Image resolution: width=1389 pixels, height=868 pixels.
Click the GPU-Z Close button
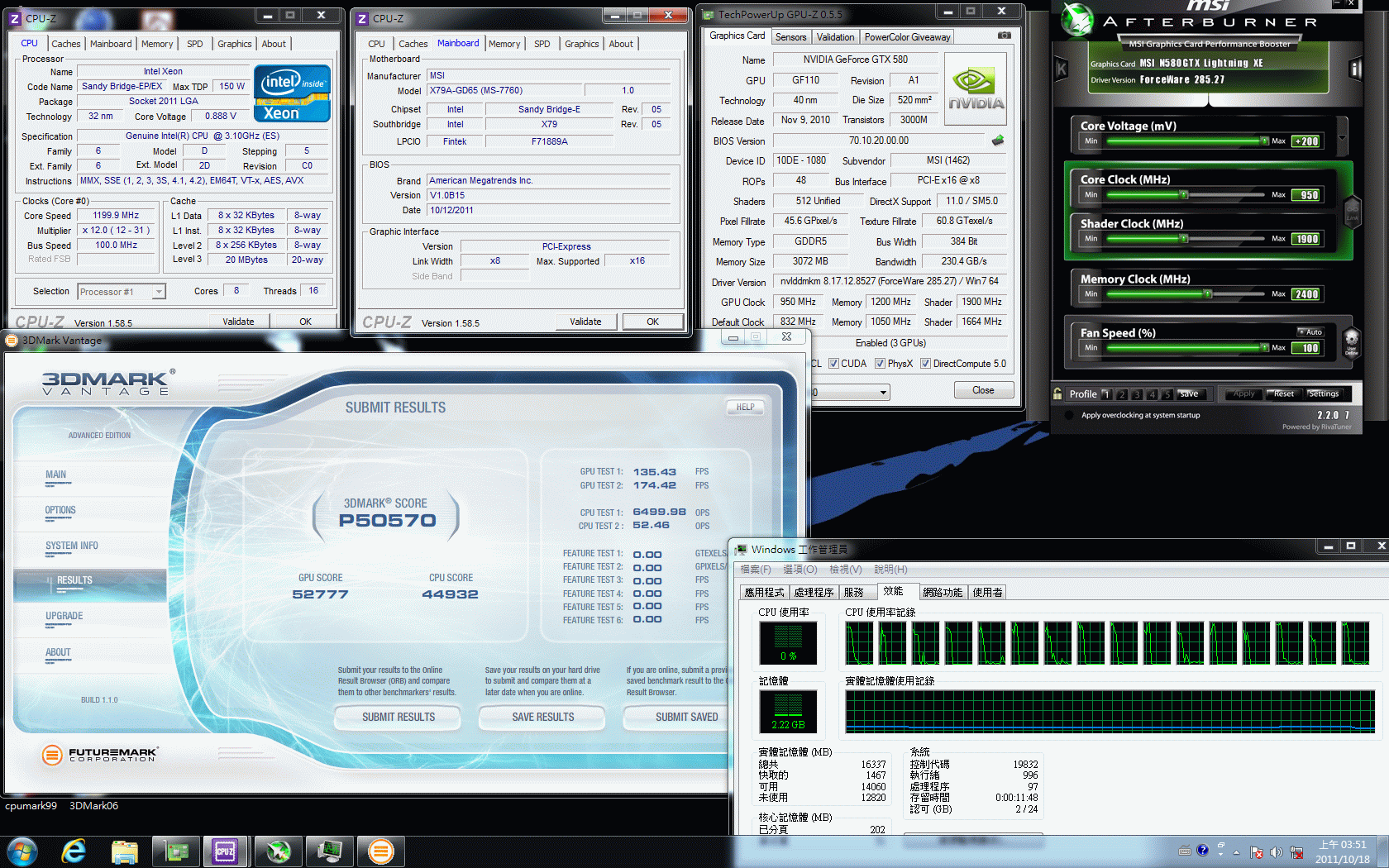(x=983, y=390)
